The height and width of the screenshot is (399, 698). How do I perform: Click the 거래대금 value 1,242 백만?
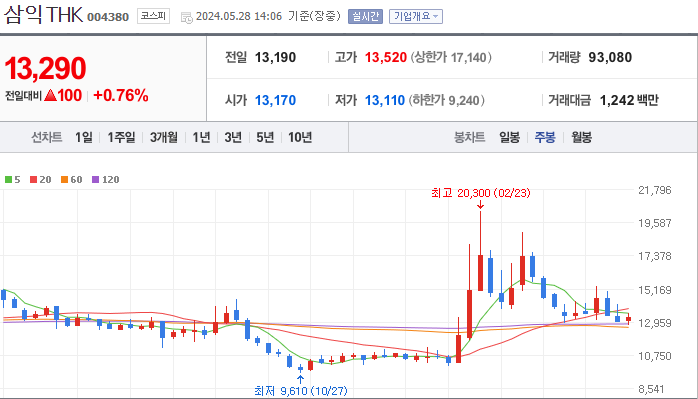coord(629,100)
